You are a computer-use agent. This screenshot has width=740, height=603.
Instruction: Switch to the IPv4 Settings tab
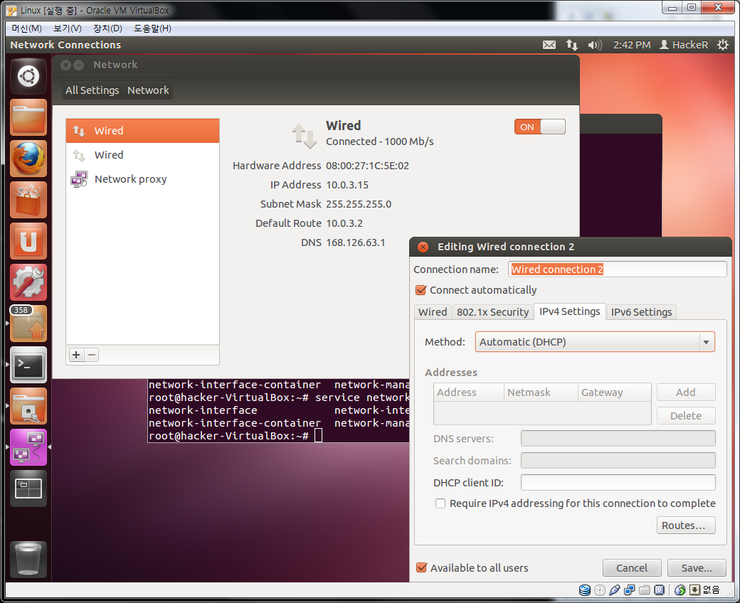click(x=570, y=311)
